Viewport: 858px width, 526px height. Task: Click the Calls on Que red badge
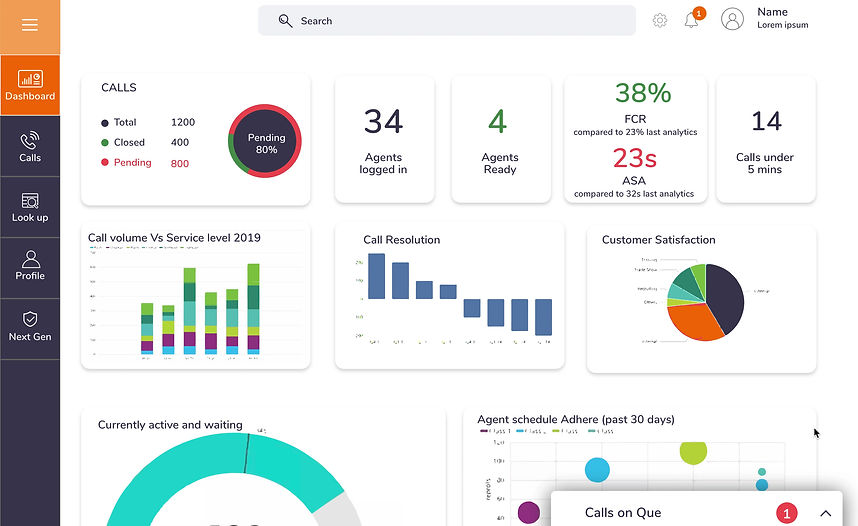pyautogui.click(x=787, y=513)
